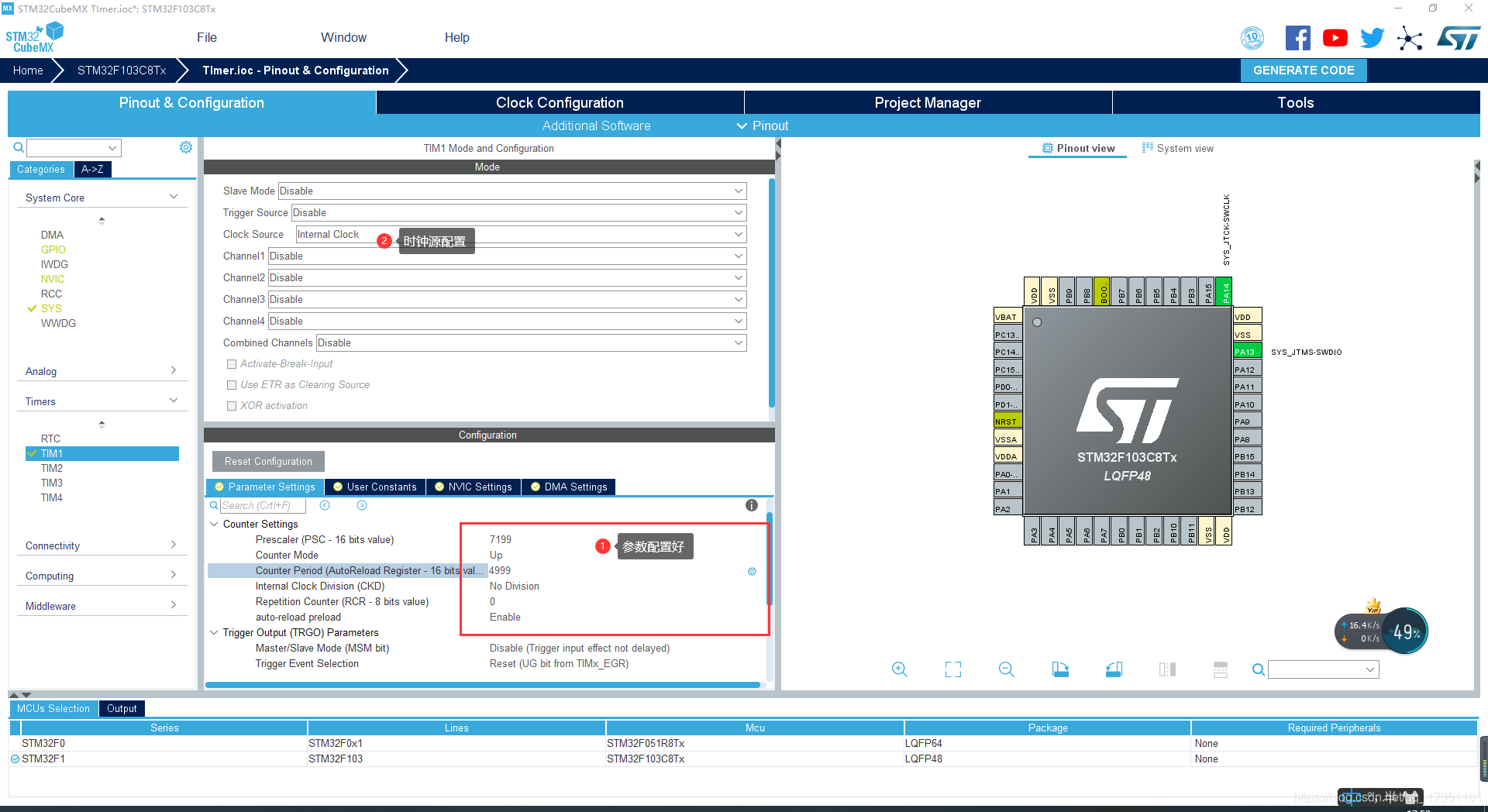Open the Help menu

coord(456,38)
